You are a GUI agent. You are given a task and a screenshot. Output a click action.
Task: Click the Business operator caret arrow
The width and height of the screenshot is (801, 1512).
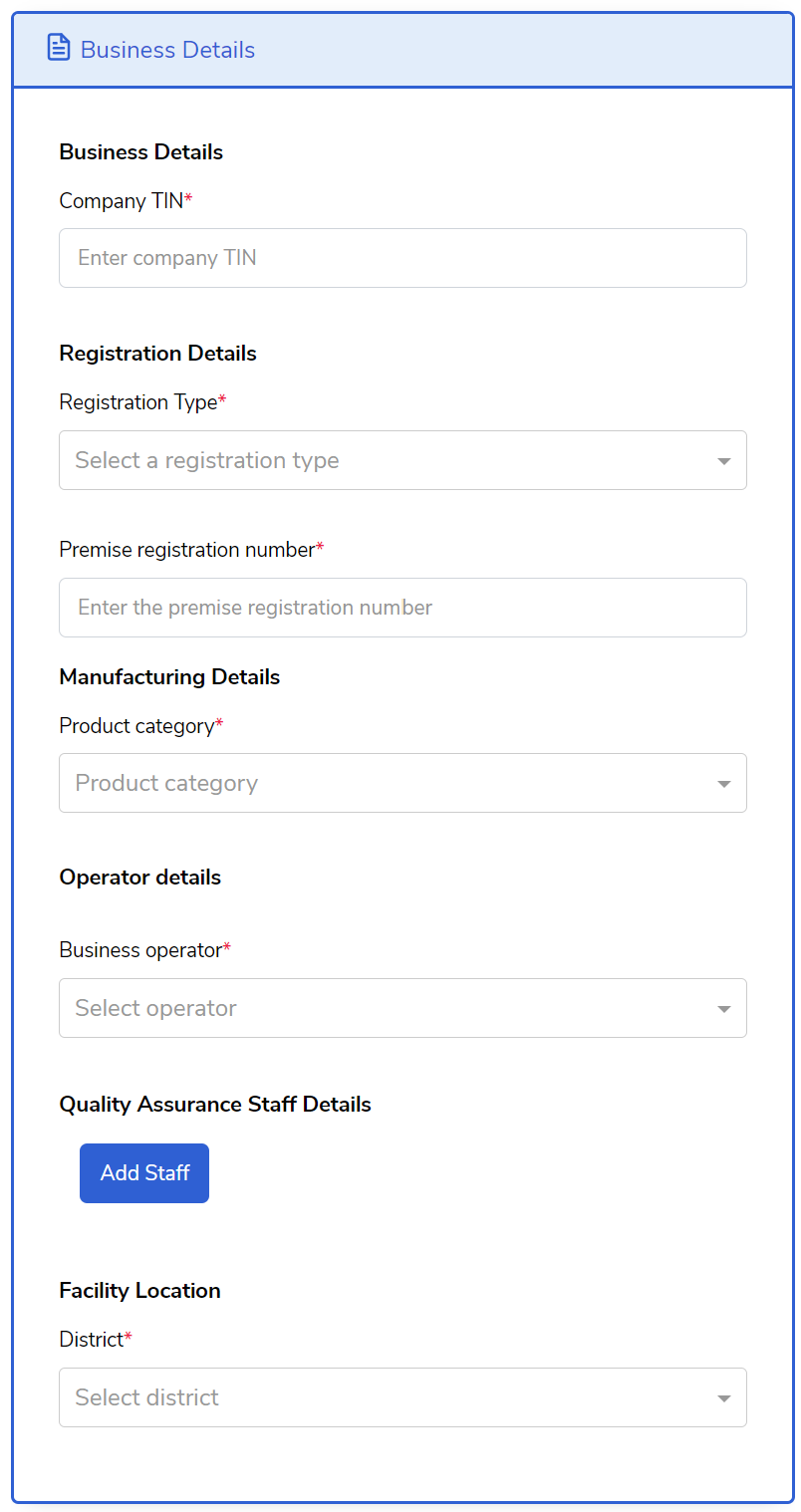pos(724,1009)
